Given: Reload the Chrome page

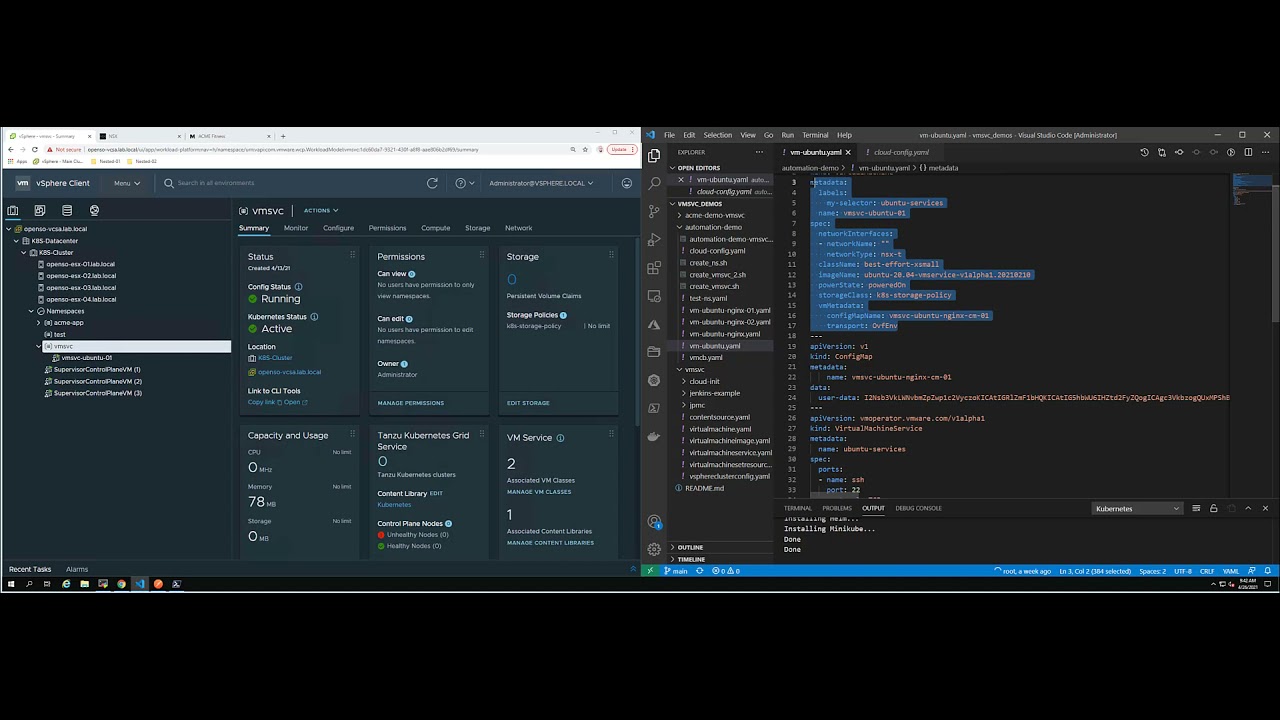Looking at the screenshot, I should [x=35, y=149].
